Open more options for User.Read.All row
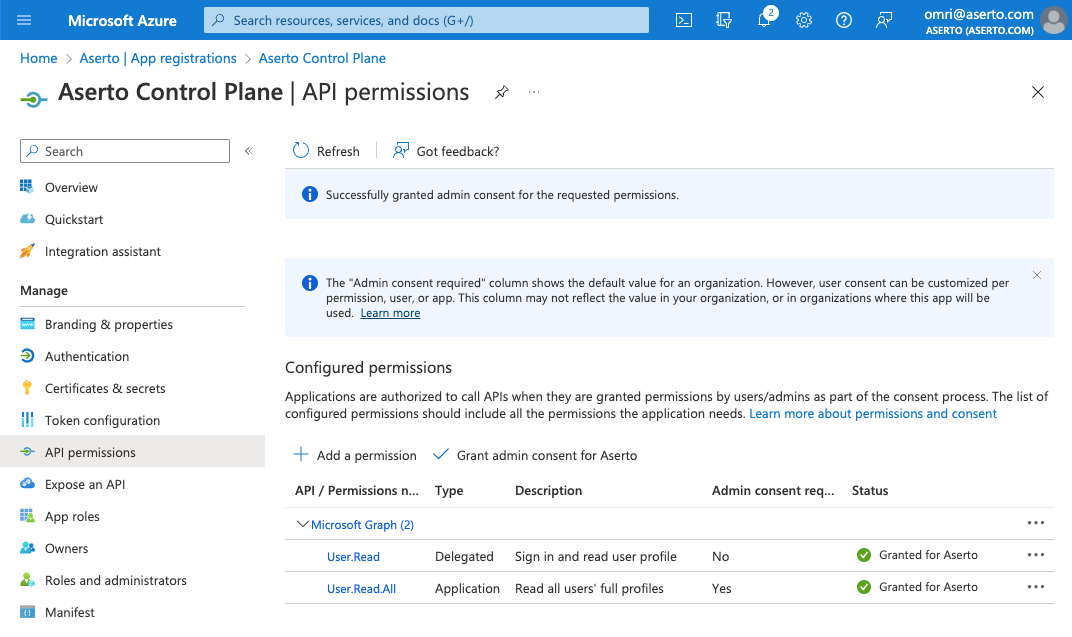Screen dimensions: 1072x637 1035,587
